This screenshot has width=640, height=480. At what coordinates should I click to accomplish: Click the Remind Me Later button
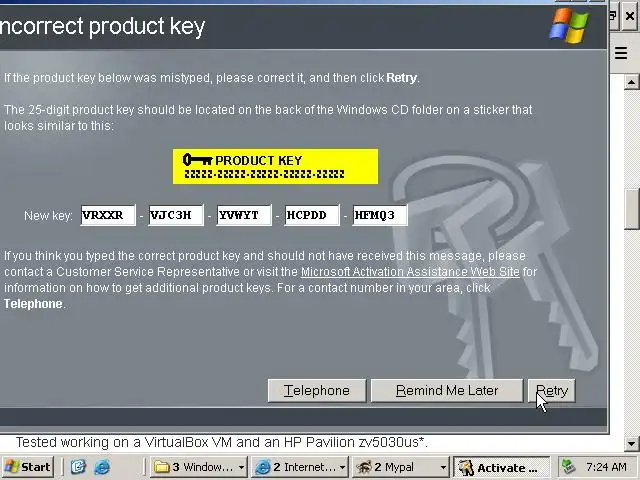(x=447, y=391)
